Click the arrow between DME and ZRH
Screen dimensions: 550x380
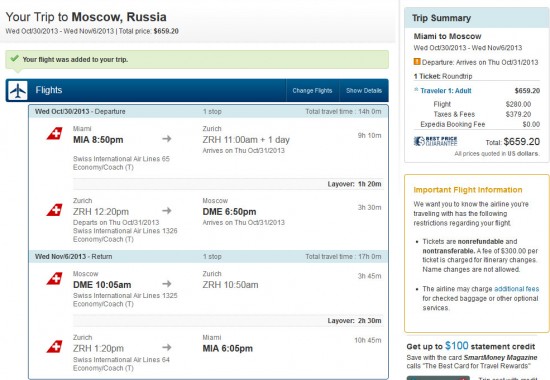point(167,284)
